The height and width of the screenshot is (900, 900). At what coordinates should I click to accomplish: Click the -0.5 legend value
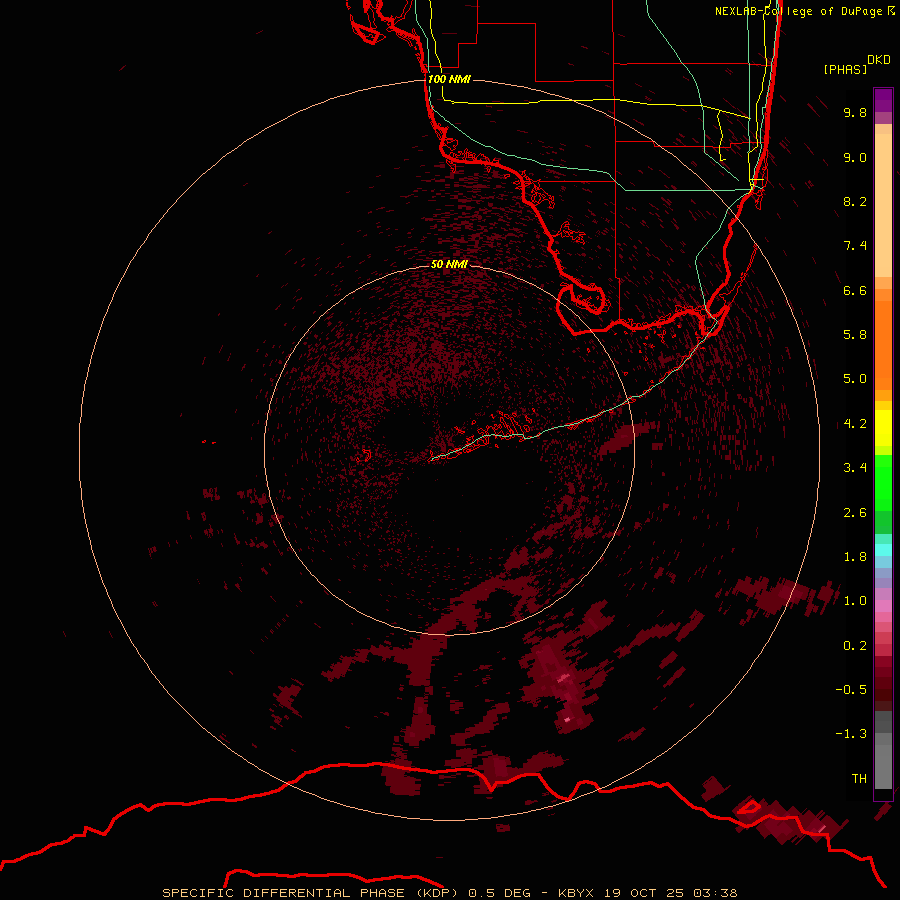click(851, 690)
